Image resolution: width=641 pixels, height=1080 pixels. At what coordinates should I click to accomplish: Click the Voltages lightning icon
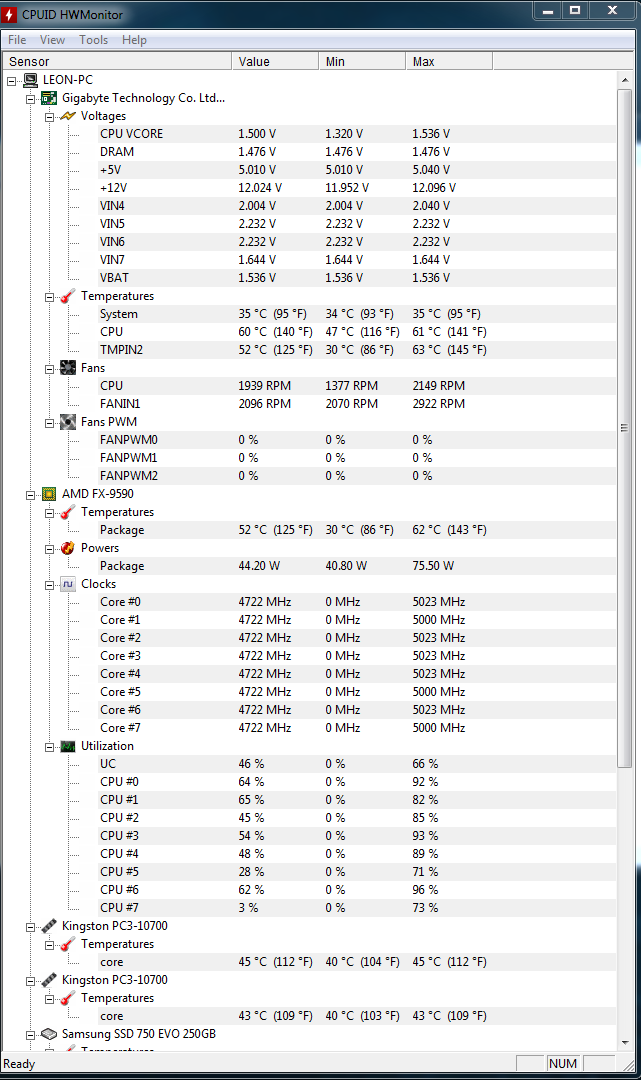click(x=68, y=116)
